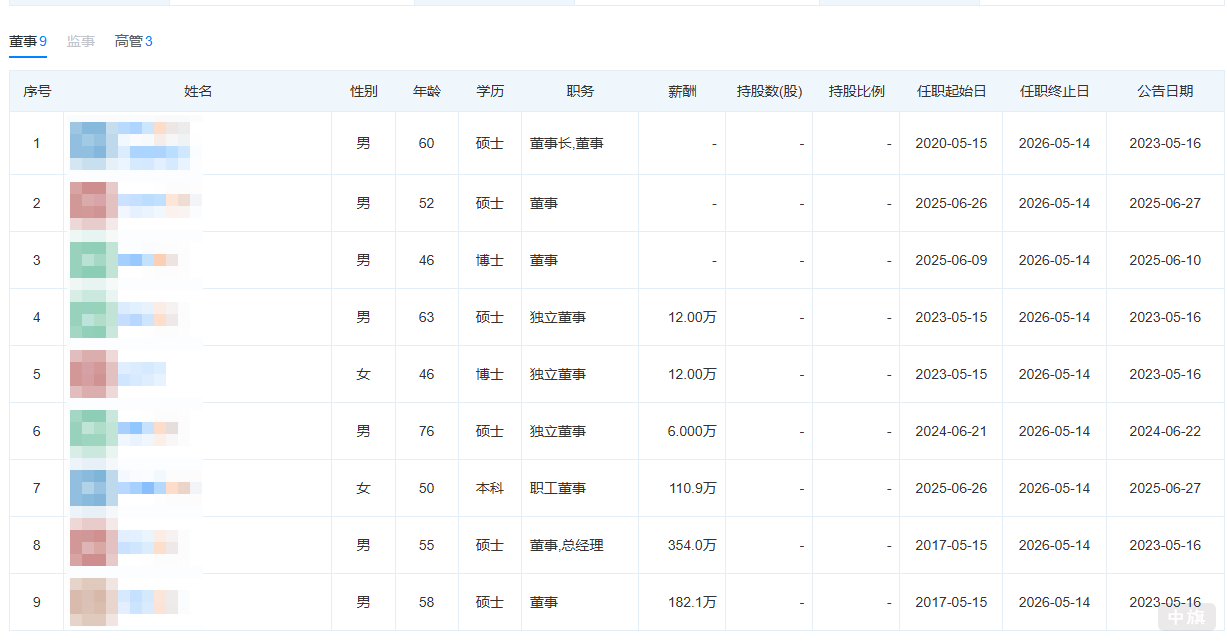Sort by the 年龄 column header
Viewport: 1227px width, 642px height.
click(x=427, y=91)
